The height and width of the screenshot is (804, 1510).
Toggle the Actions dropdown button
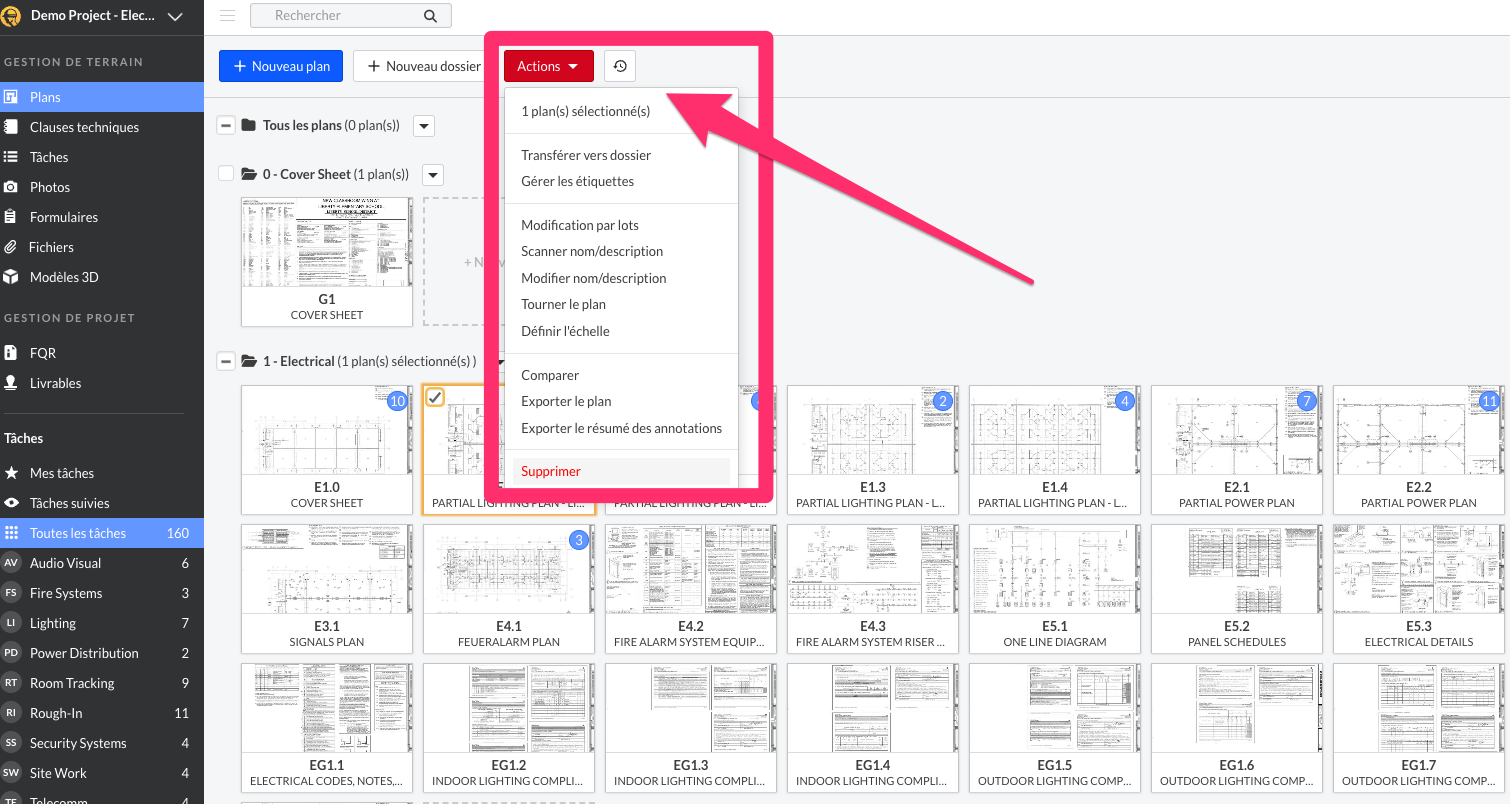click(x=549, y=66)
